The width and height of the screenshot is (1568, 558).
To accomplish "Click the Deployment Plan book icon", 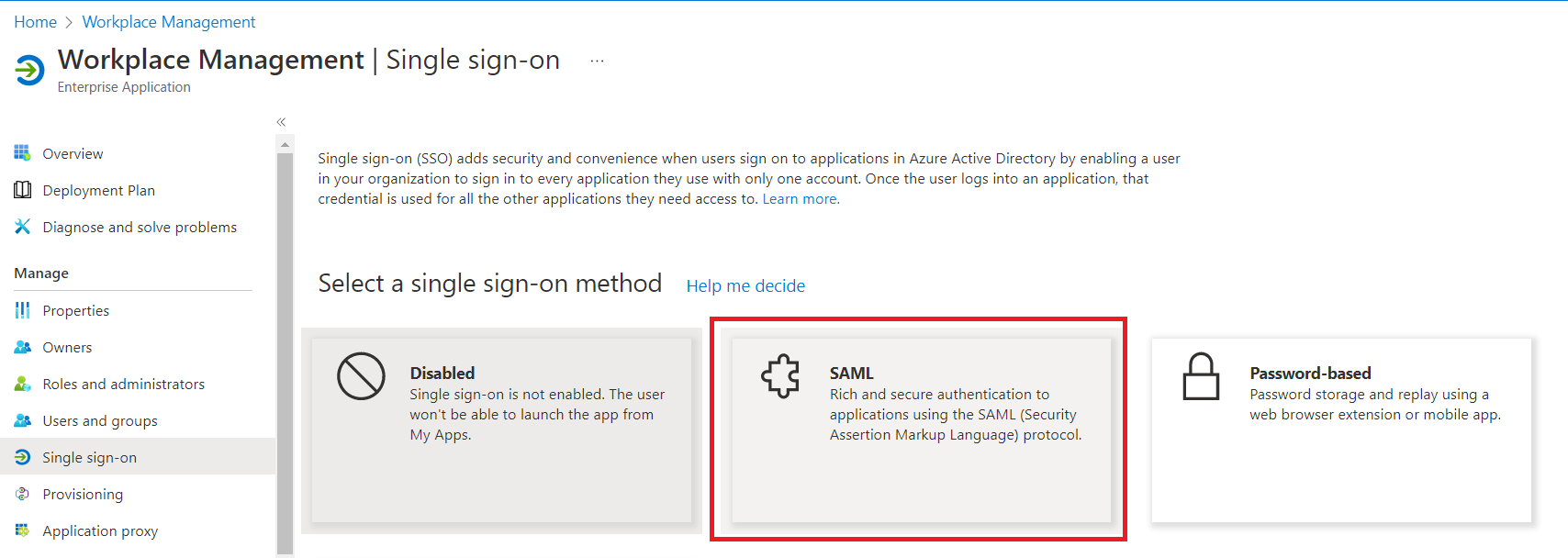I will [x=22, y=190].
